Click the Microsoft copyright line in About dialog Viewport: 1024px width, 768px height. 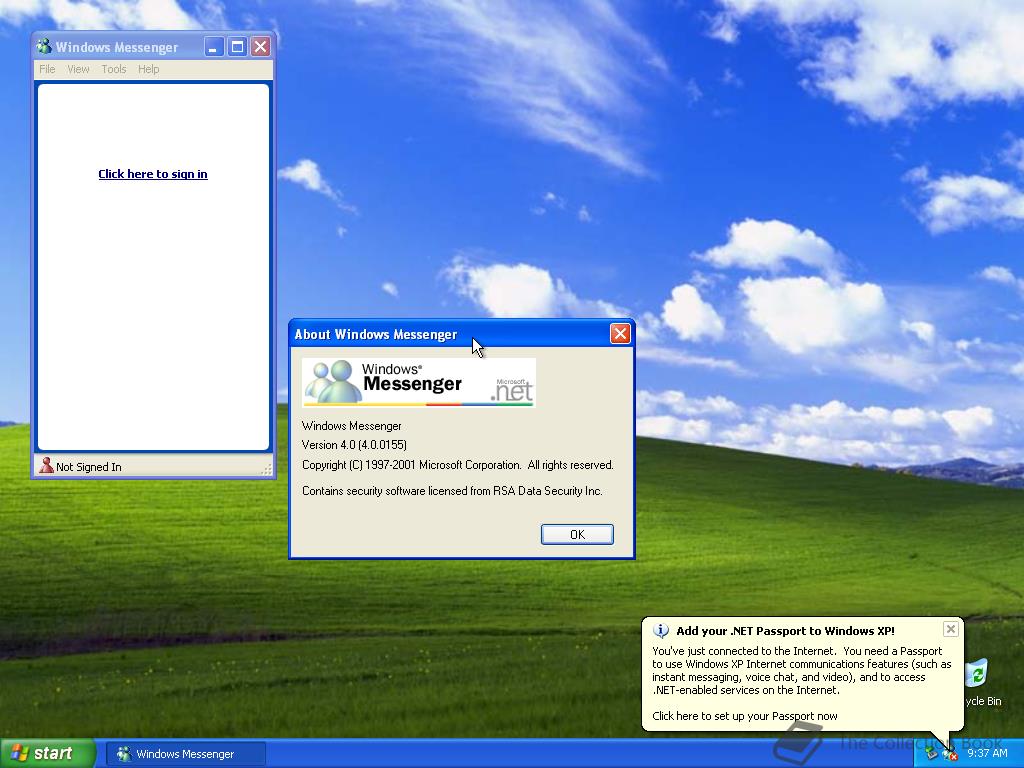pyautogui.click(x=457, y=465)
